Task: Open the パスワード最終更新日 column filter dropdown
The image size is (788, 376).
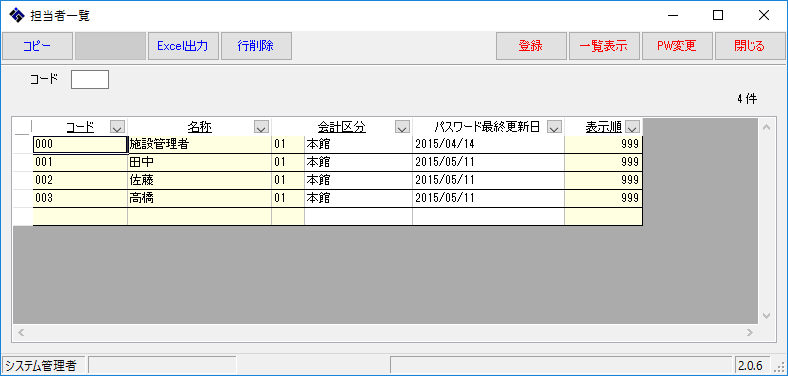Action: pyautogui.click(x=554, y=128)
